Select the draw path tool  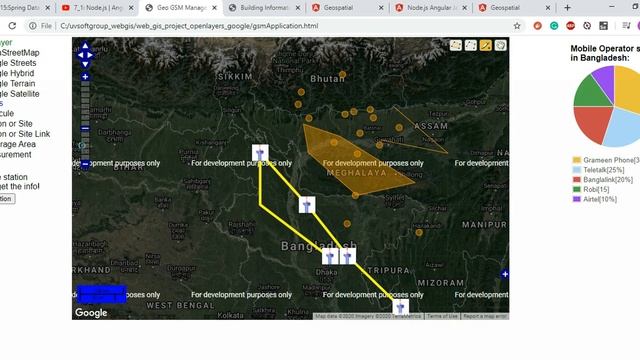[x=471, y=45]
